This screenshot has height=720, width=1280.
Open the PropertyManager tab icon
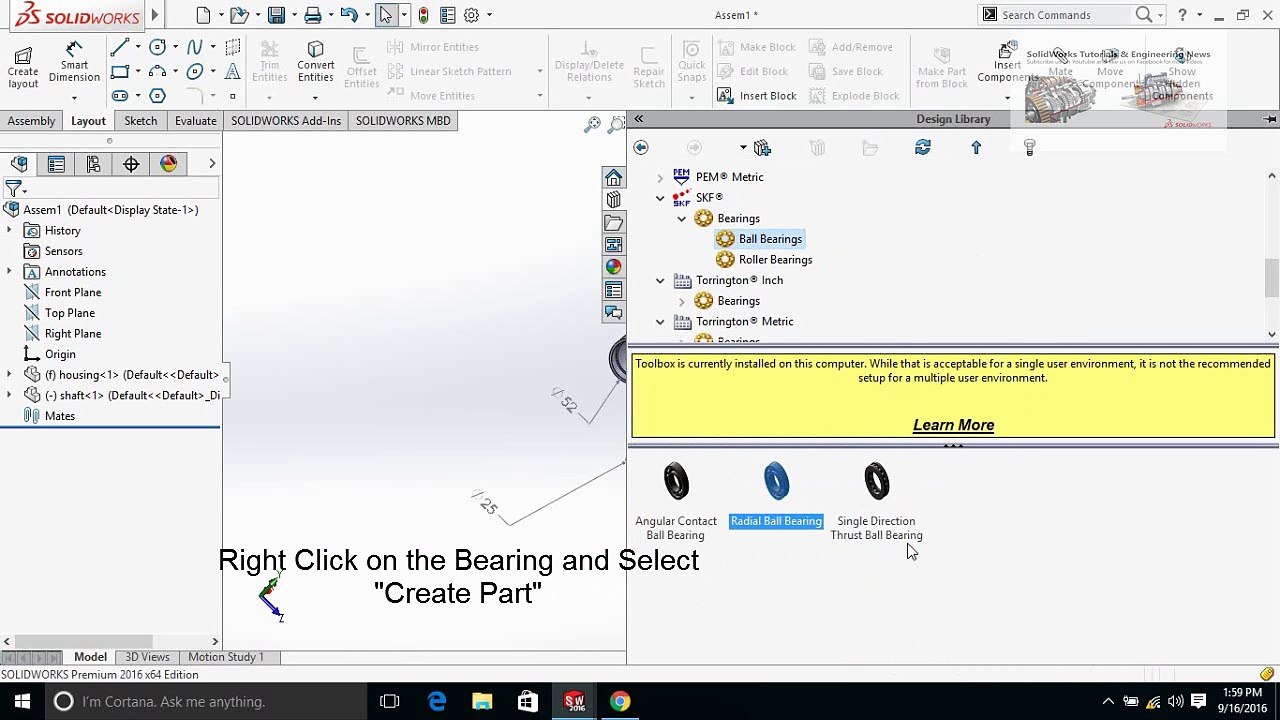[56, 164]
